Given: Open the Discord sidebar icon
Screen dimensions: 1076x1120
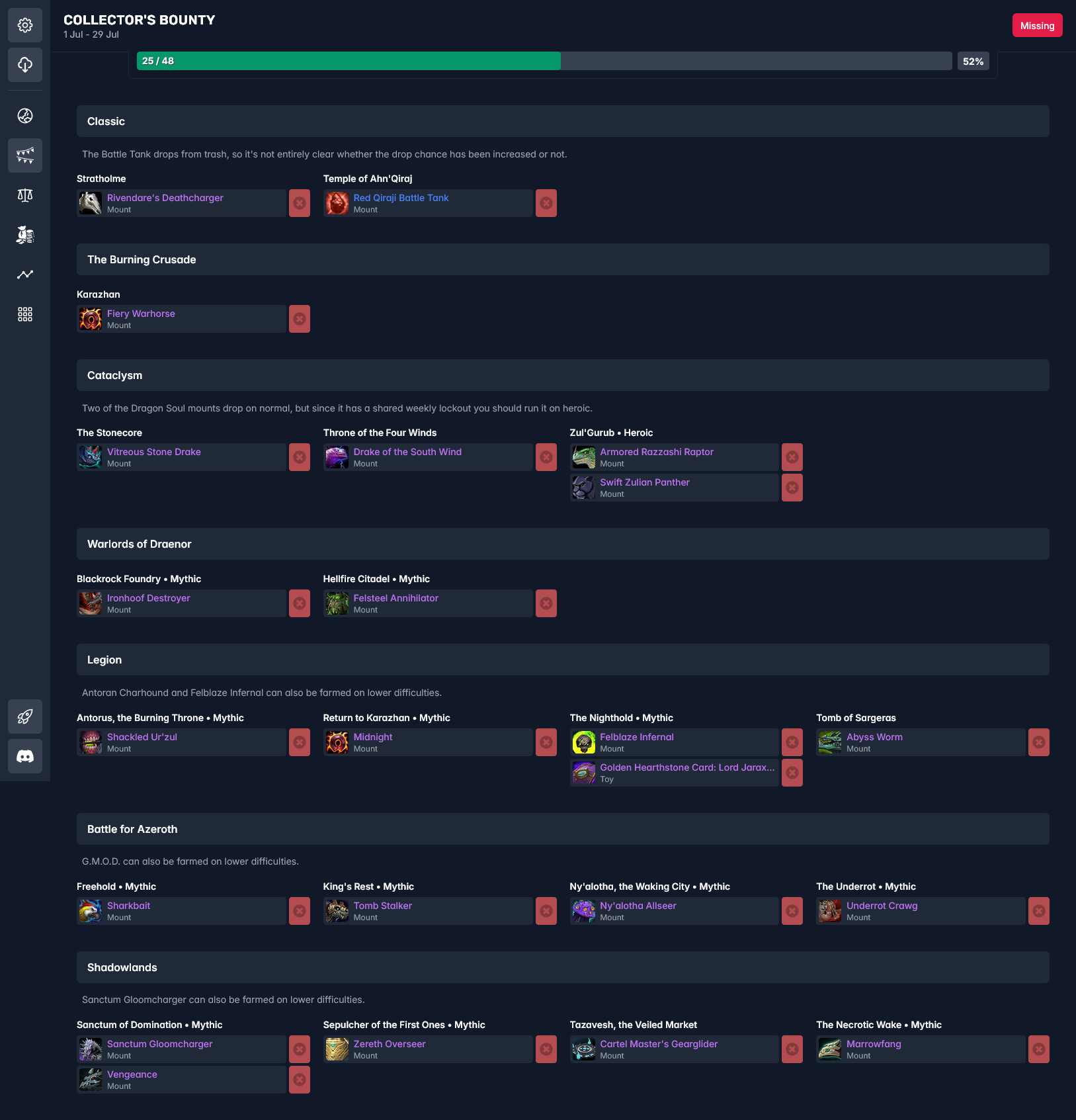Looking at the screenshot, I should coord(25,756).
